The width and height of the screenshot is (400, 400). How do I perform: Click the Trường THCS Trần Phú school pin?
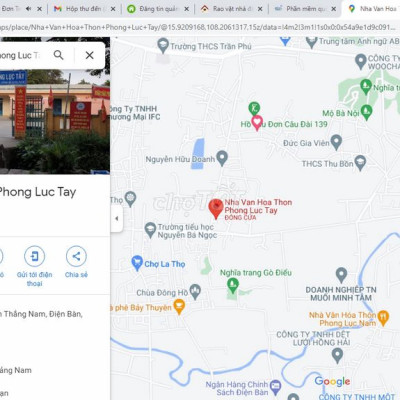(163, 46)
